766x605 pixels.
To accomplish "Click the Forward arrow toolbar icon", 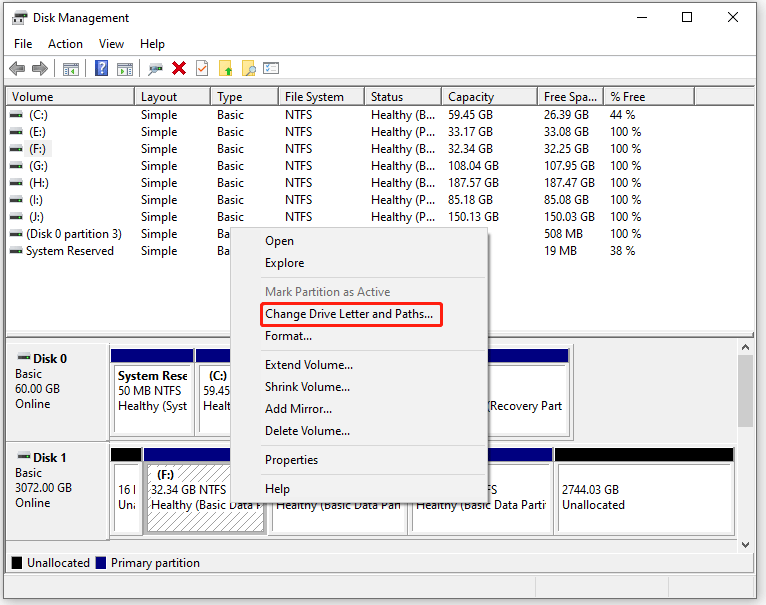I will point(40,68).
